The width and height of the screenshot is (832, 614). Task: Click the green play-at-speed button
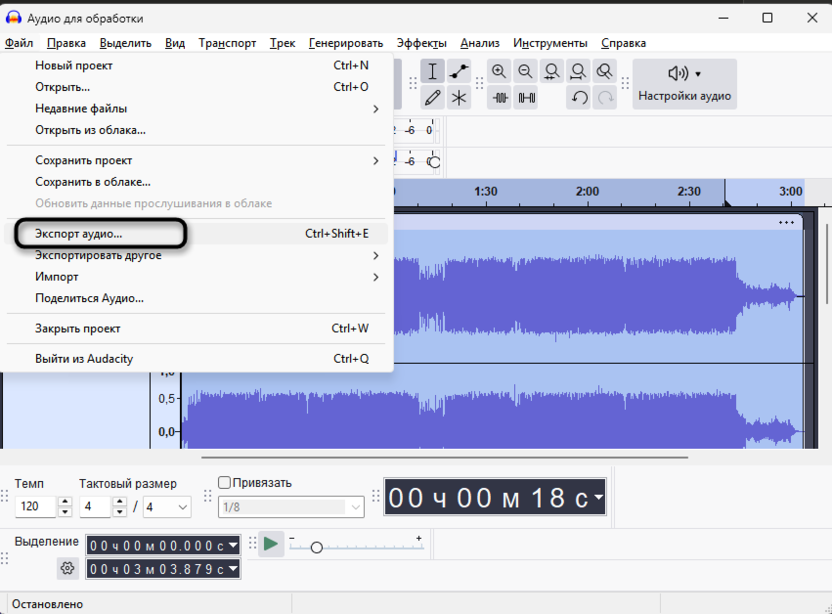[272, 545]
